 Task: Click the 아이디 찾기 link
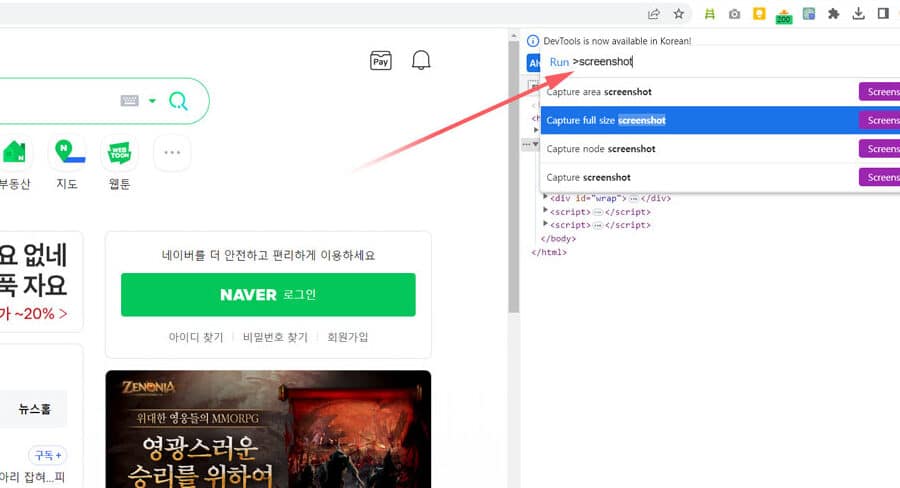pos(196,337)
